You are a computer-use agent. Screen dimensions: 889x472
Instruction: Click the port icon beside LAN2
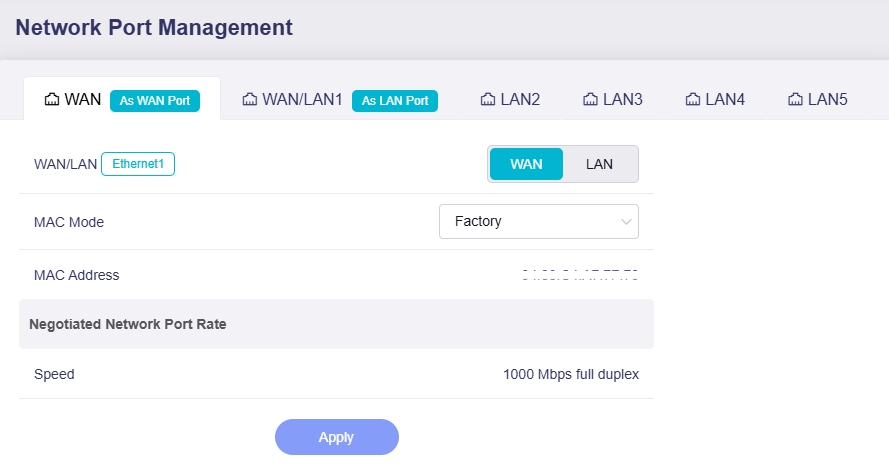pos(488,100)
